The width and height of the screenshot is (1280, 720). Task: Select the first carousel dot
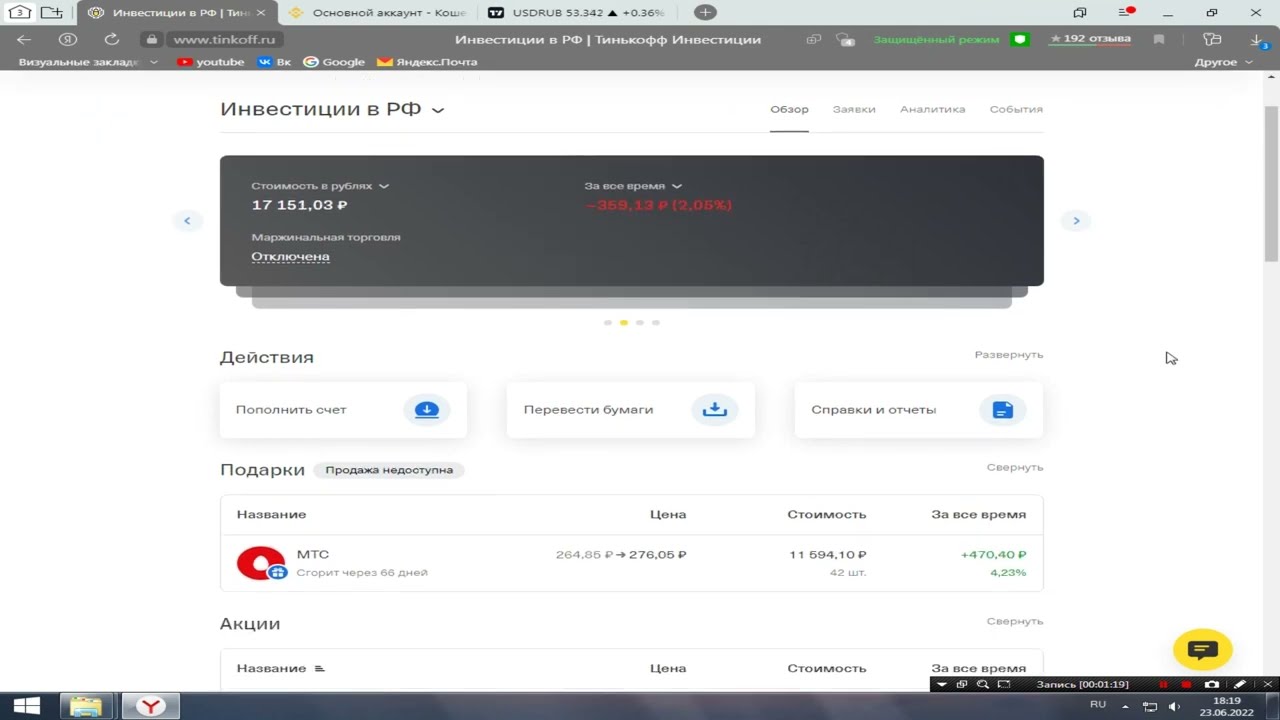608,323
